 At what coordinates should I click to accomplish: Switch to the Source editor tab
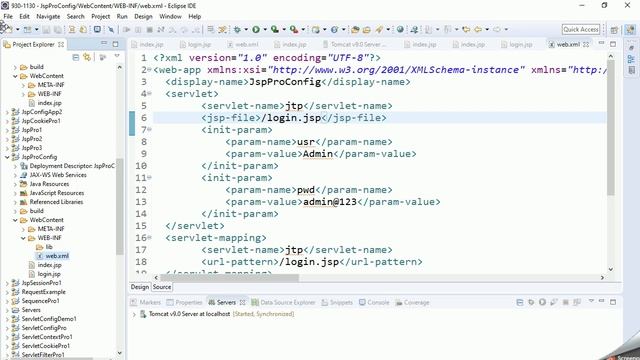pos(162,287)
